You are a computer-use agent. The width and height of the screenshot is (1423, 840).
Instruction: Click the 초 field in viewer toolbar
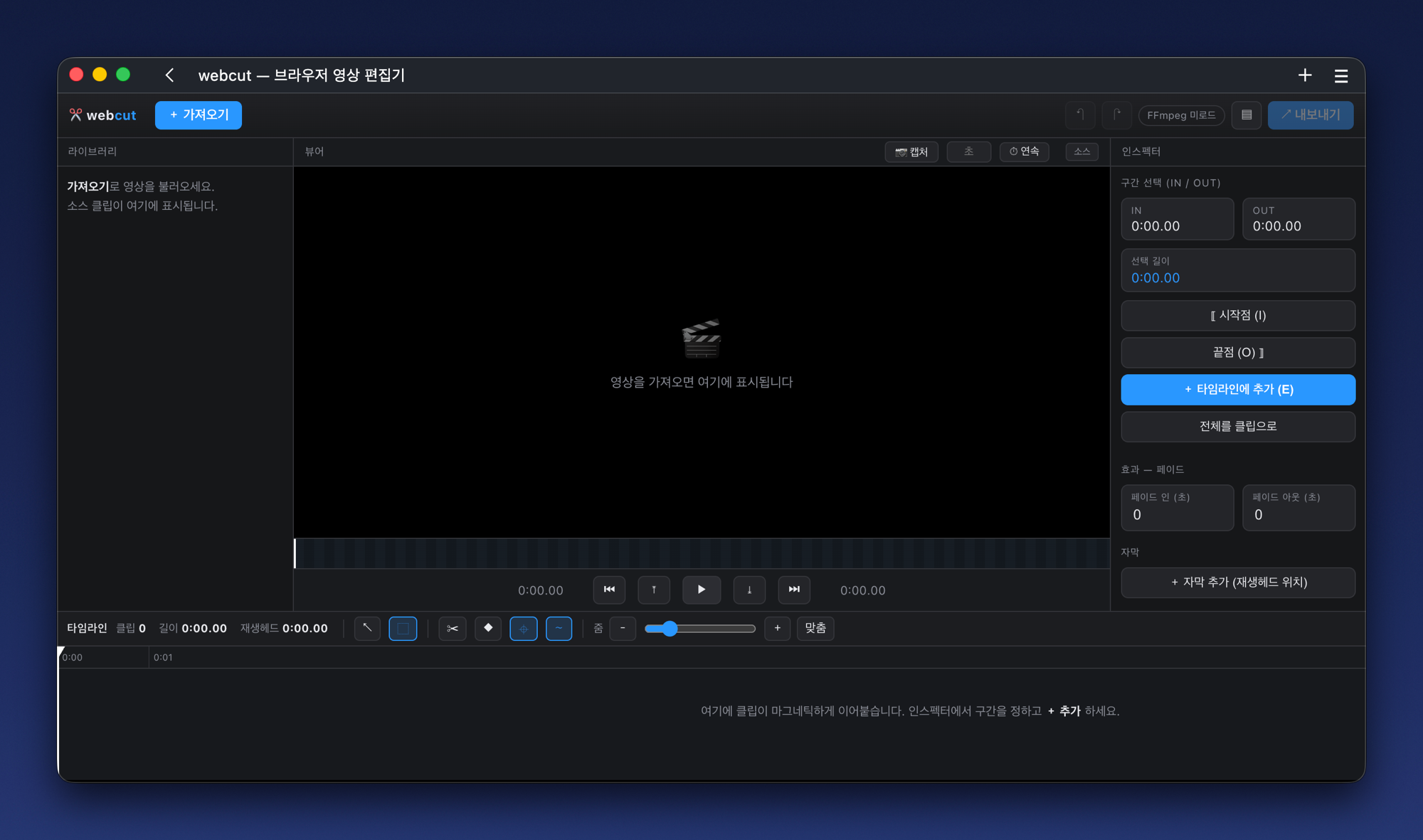tap(969, 151)
